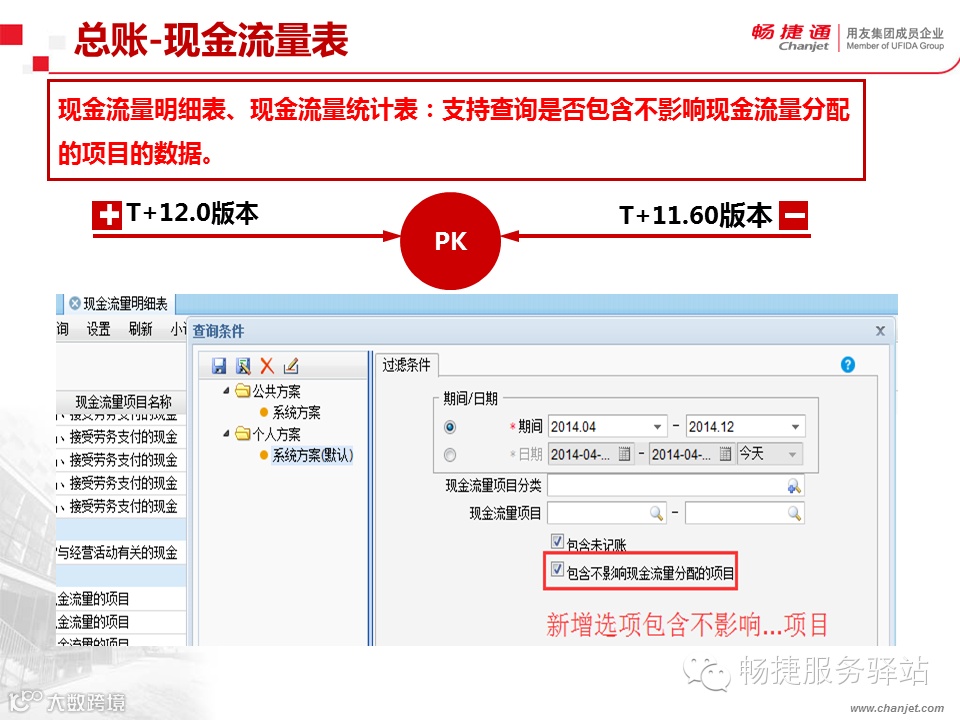Viewport: 960px width, 720px height.
Task: Click the 现金流量项目分类 lookup icon
Action: point(793,486)
